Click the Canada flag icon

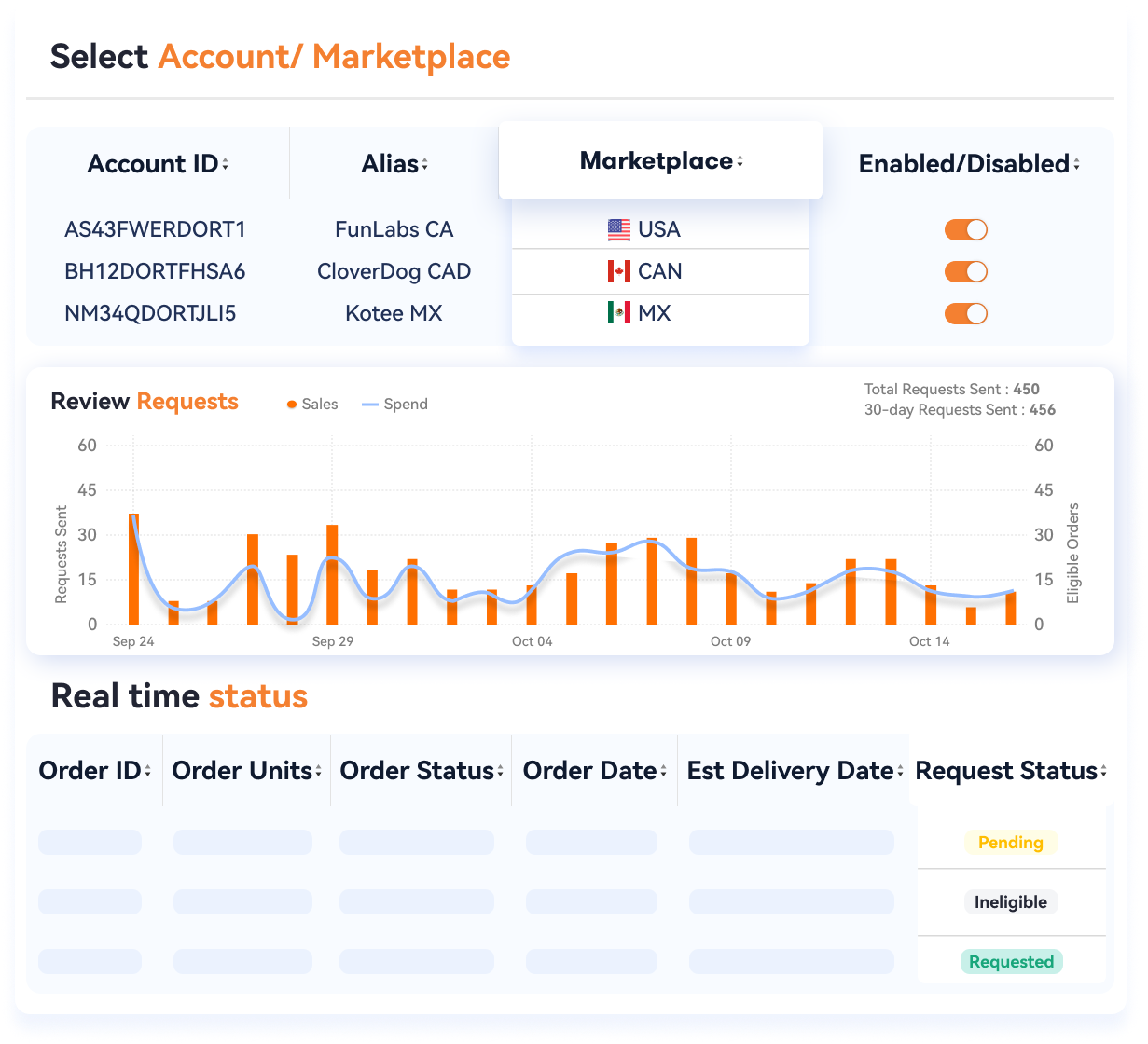point(618,271)
